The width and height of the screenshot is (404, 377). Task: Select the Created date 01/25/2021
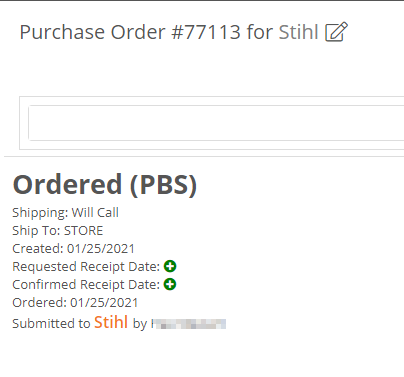point(101,249)
